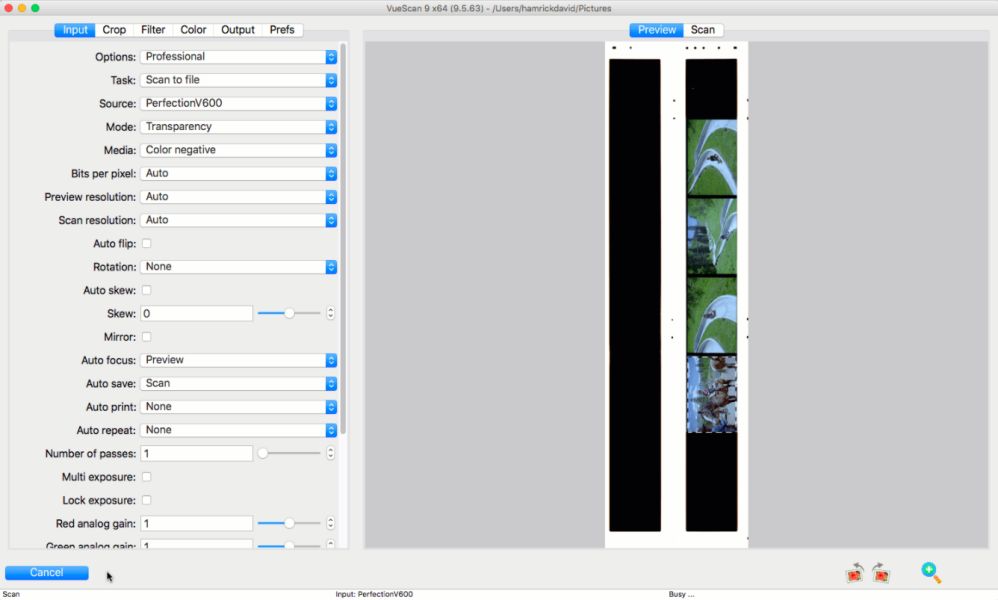Open the Auto print dropdown
Image resolution: width=998 pixels, height=600 pixels.
tap(238, 407)
